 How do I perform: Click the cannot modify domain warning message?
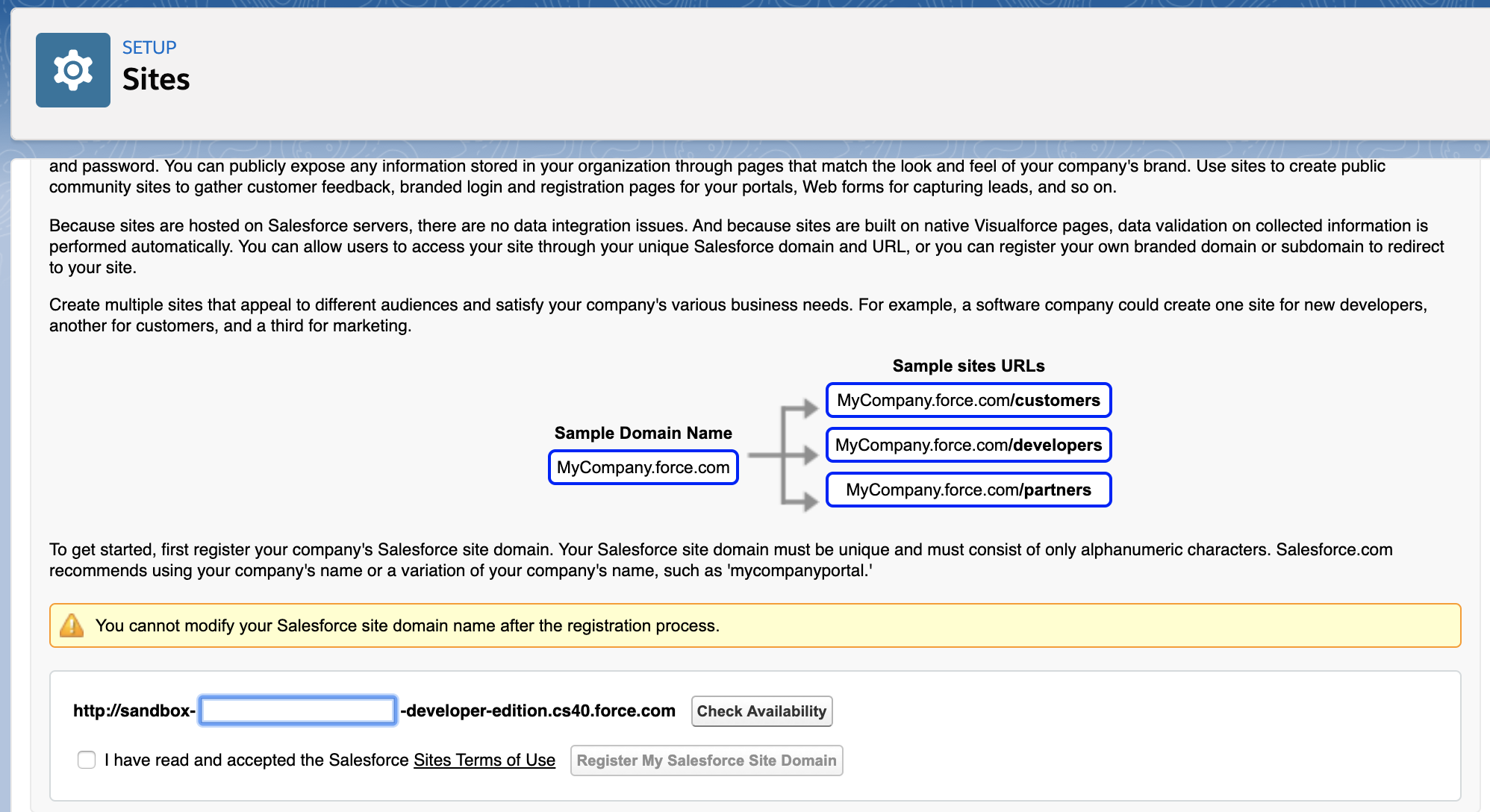[x=408, y=625]
